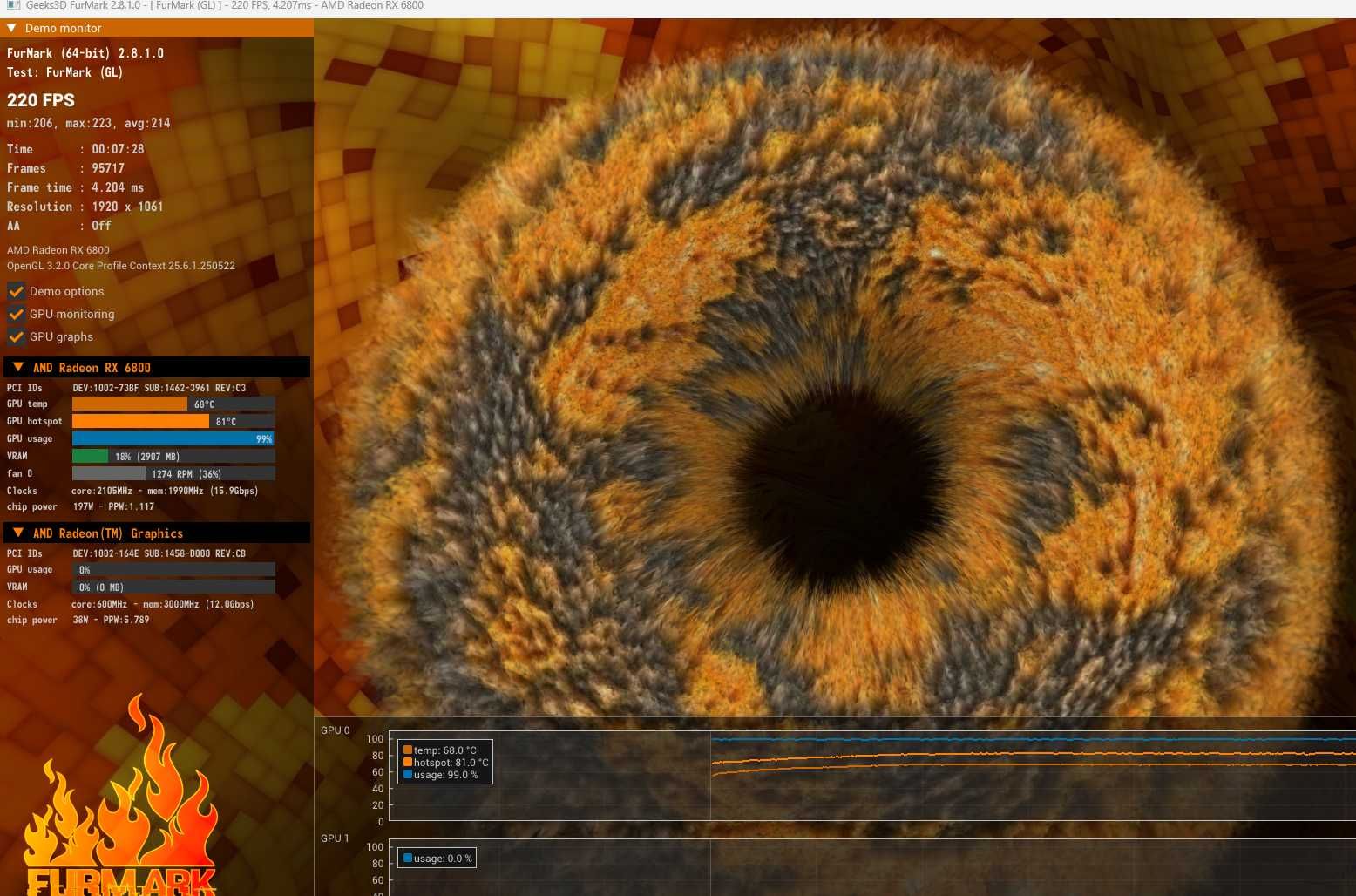Click the Time 00:07:28 value
Image resolution: width=1356 pixels, height=896 pixels.
point(118,149)
